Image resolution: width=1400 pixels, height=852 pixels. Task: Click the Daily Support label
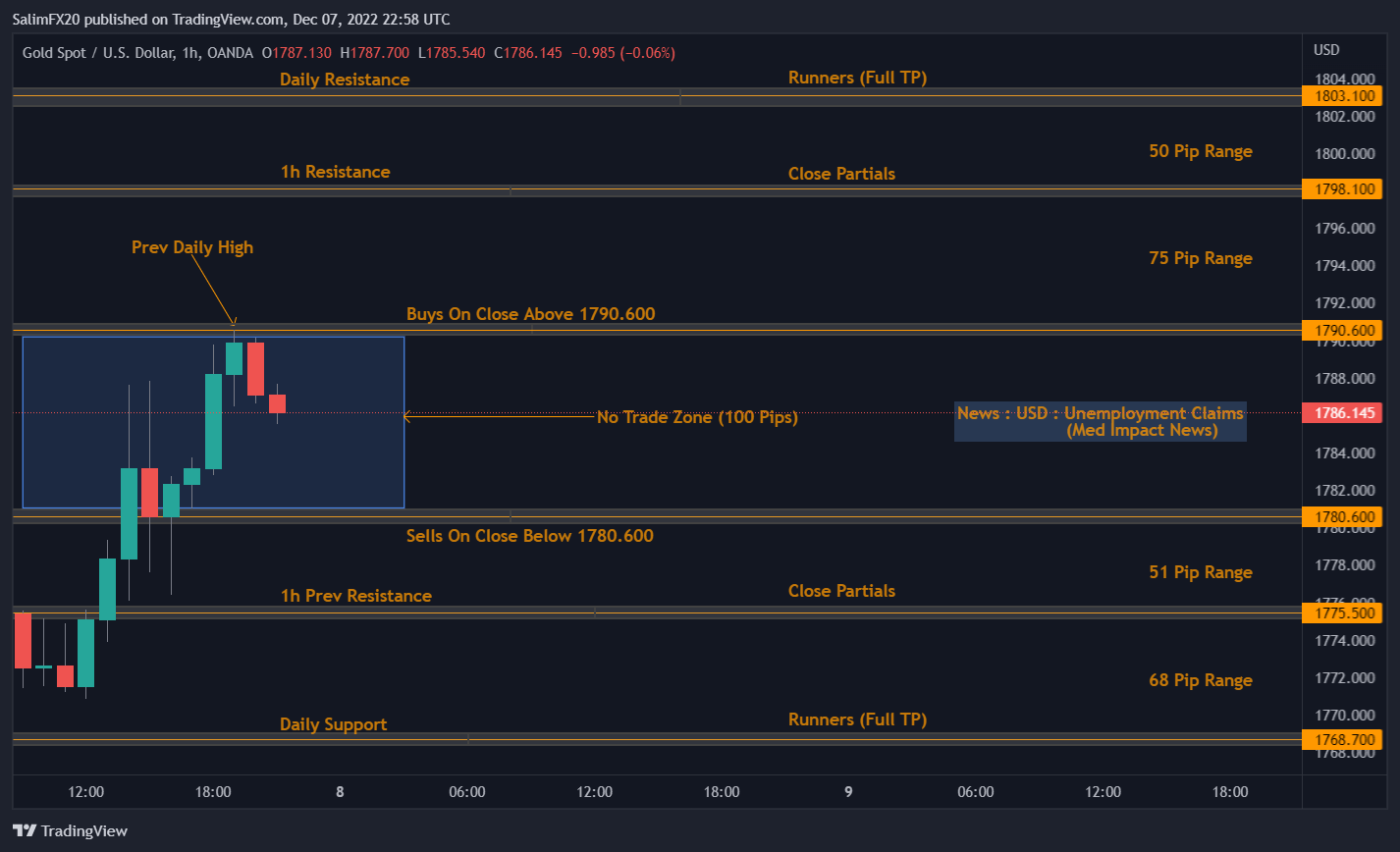click(x=333, y=723)
